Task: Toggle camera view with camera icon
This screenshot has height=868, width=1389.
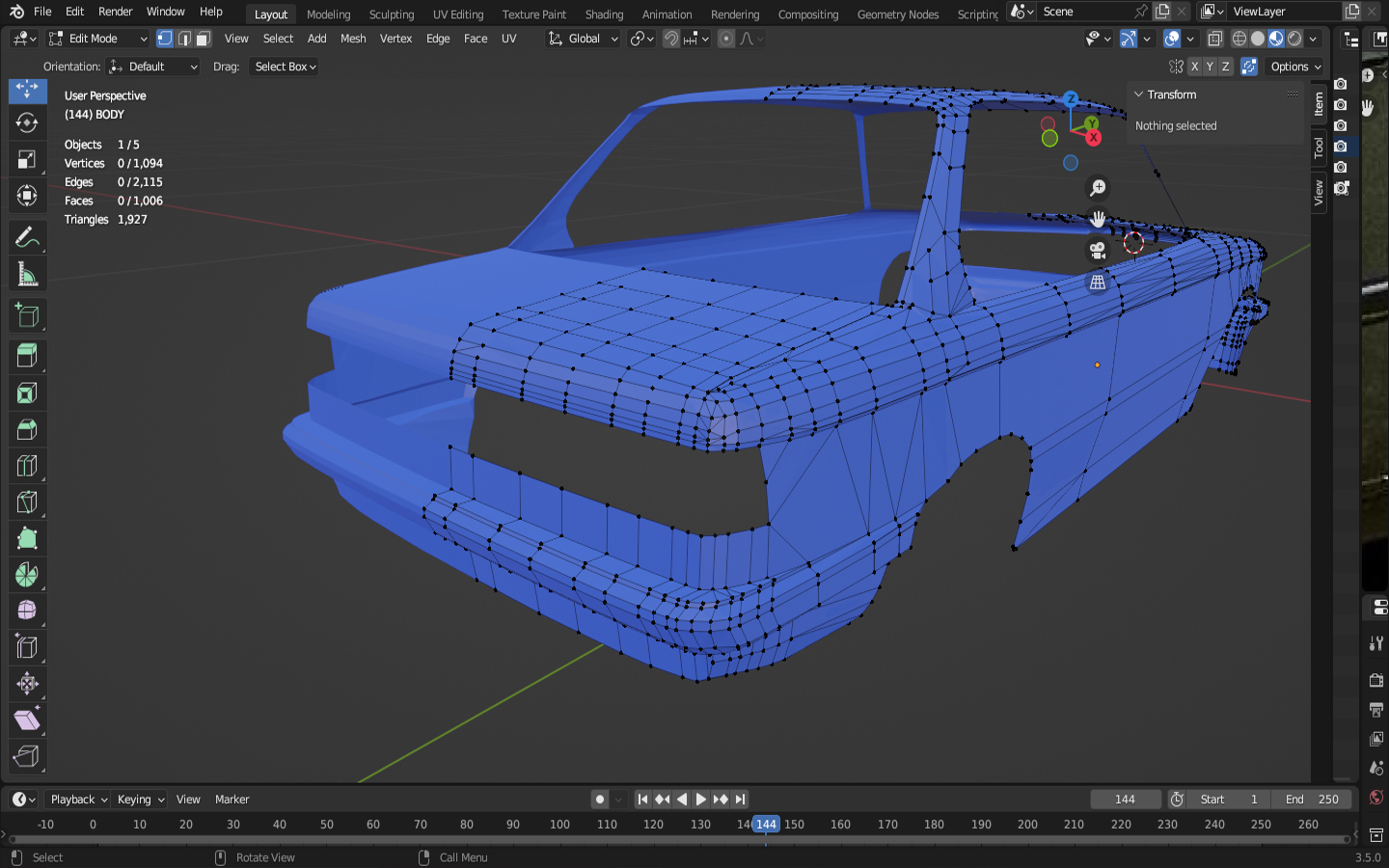Action: click(x=1098, y=251)
